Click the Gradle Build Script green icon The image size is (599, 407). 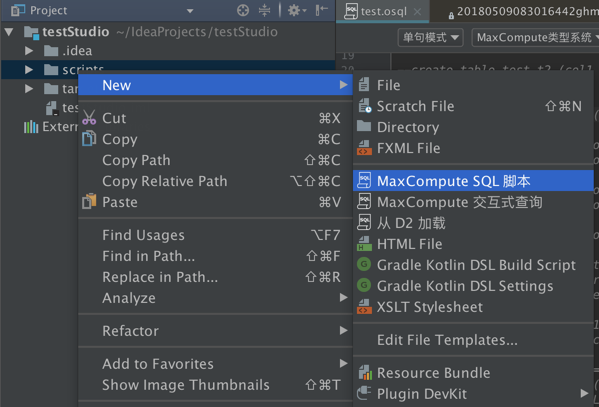coord(364,264)
